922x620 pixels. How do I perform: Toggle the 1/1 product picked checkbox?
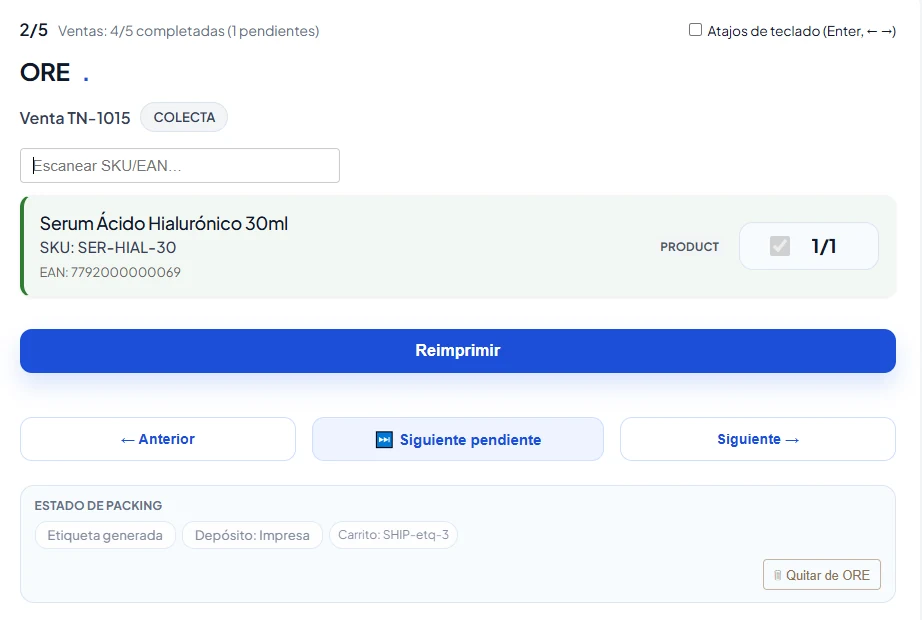[x=780, y=246]
